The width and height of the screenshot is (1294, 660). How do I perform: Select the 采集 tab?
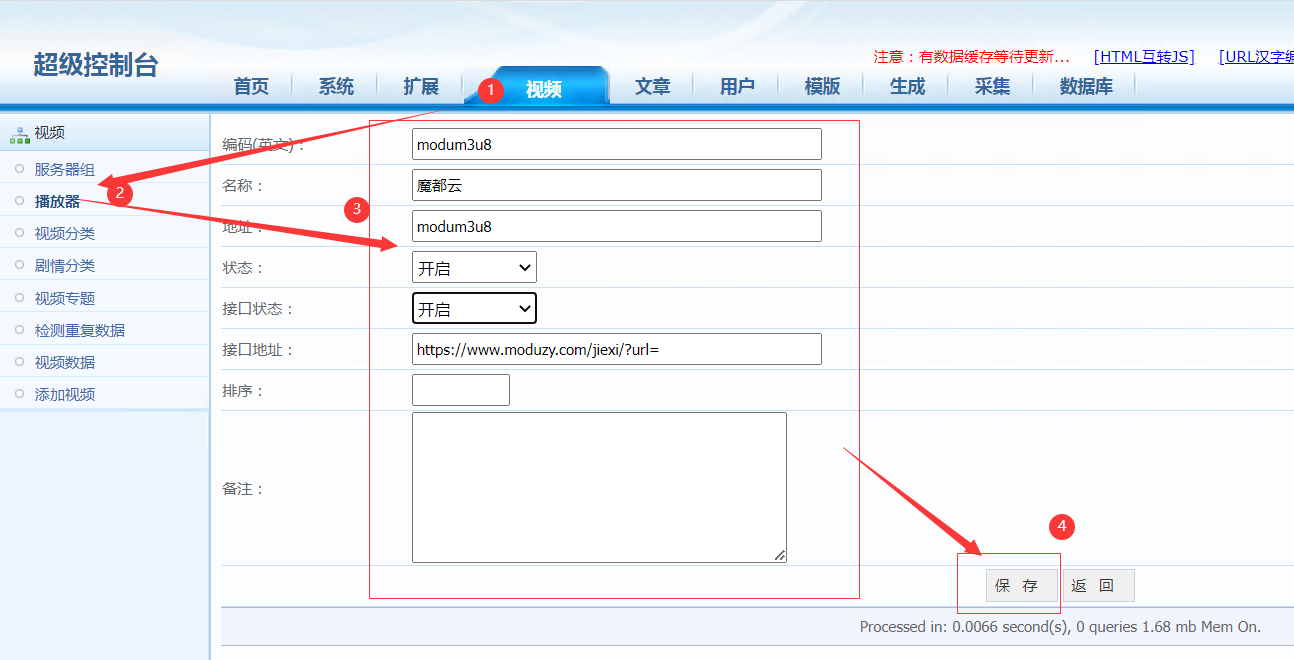[992, 87]
